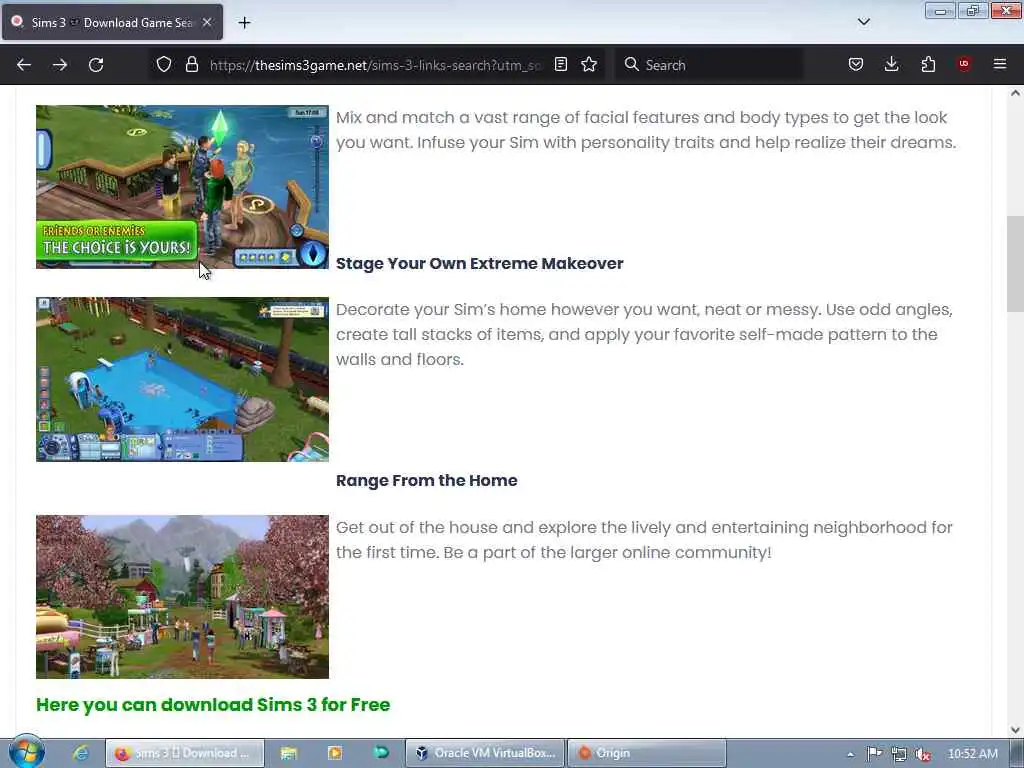Close the Sims 3 Download tab

pos(207,23)
